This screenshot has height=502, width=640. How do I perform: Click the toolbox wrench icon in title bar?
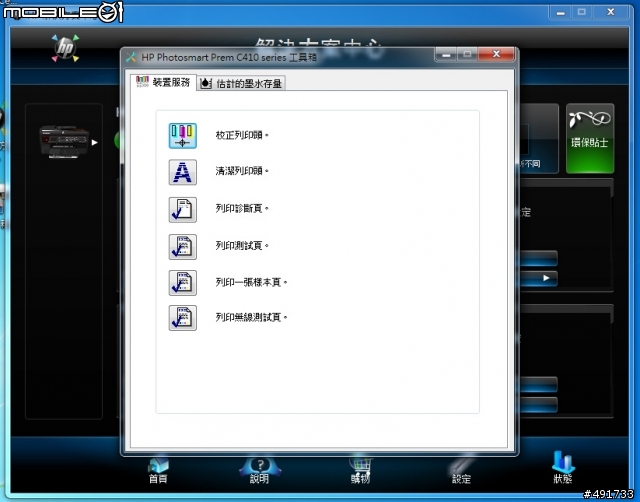click(131, 58)
